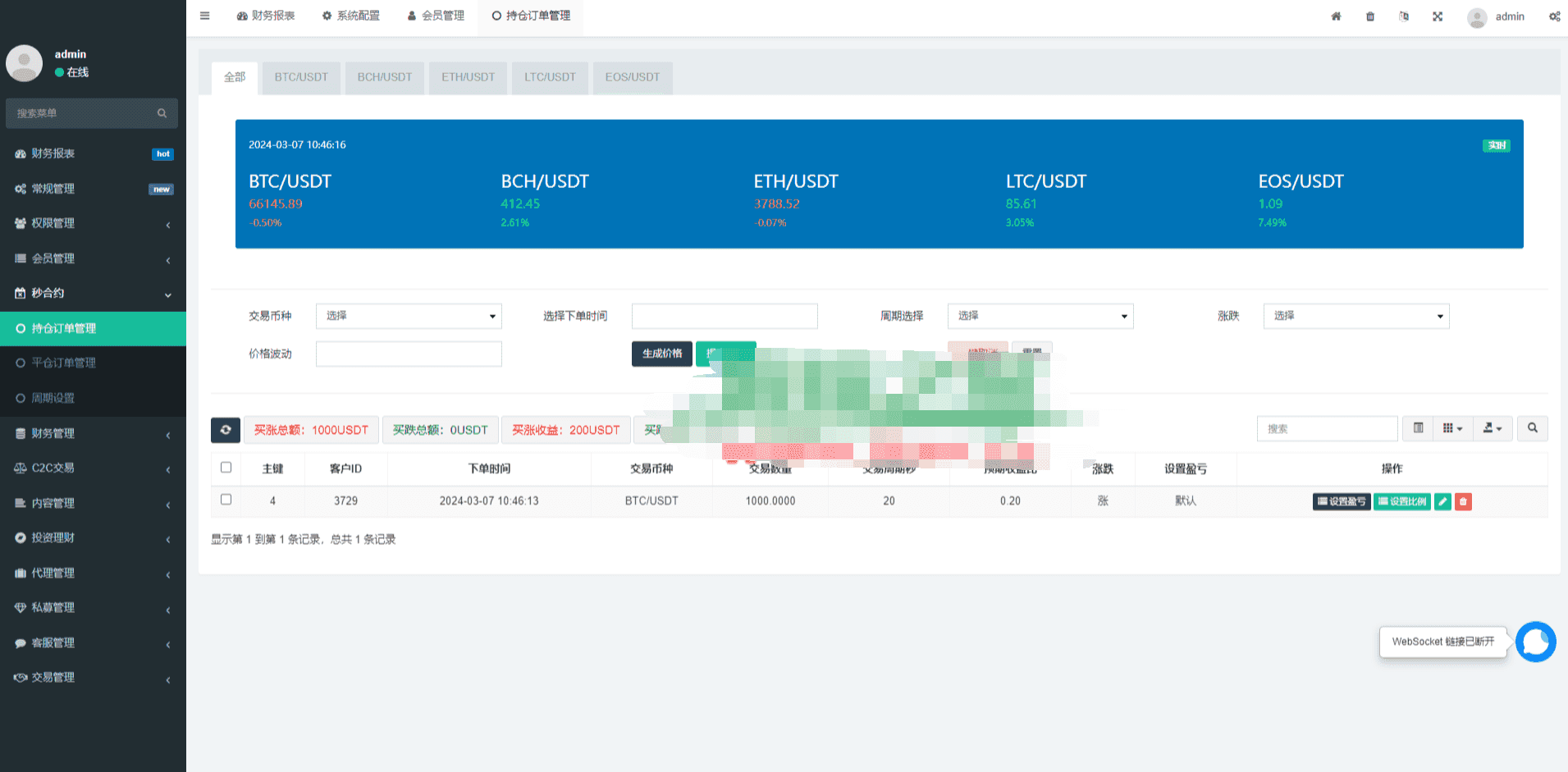Click the trash icon in top bar
This screenshot has width=1568, height=772.
(x=1370, y=16)
